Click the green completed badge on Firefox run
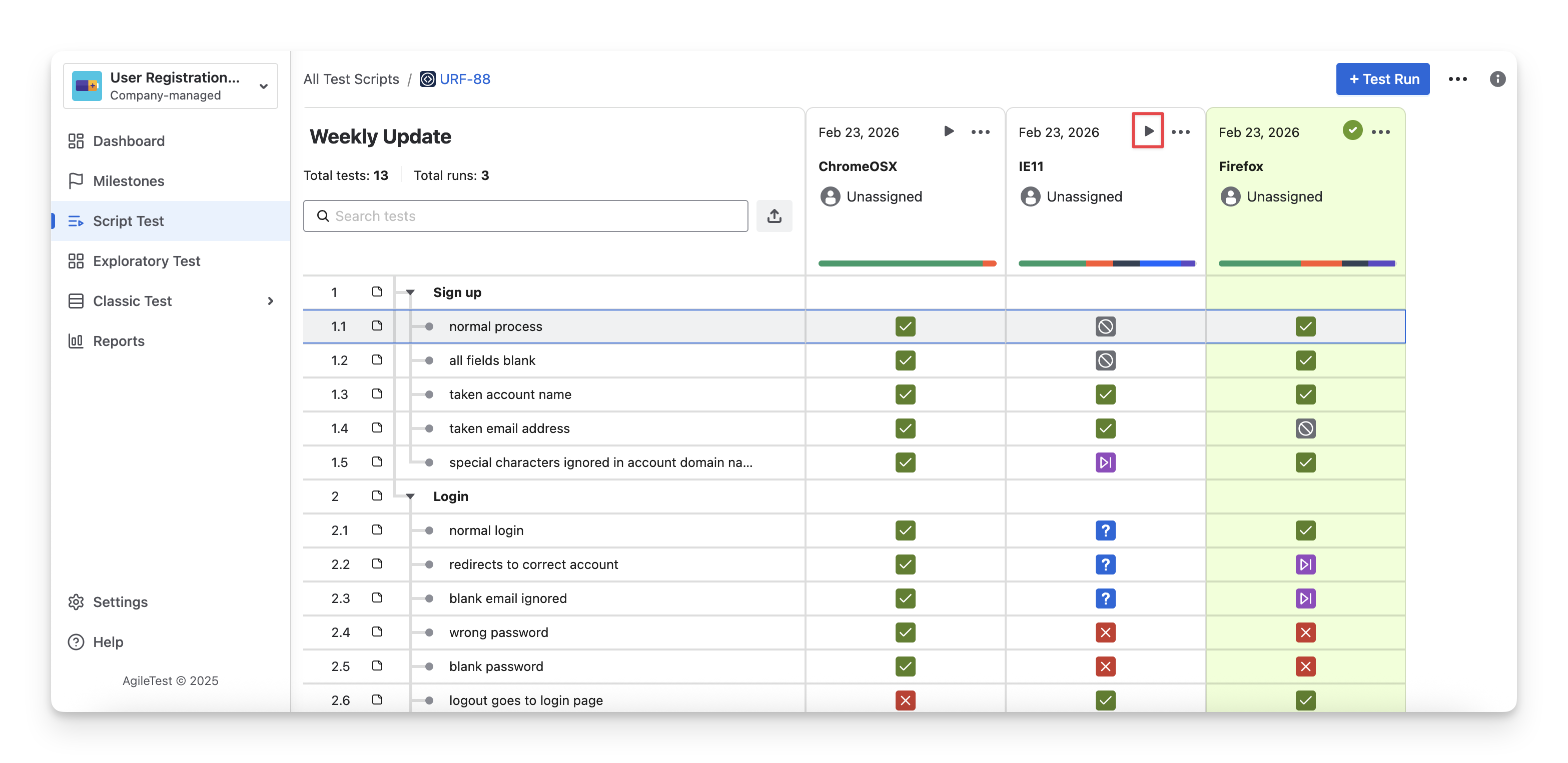1568x763 pixels. point(1352,130)
